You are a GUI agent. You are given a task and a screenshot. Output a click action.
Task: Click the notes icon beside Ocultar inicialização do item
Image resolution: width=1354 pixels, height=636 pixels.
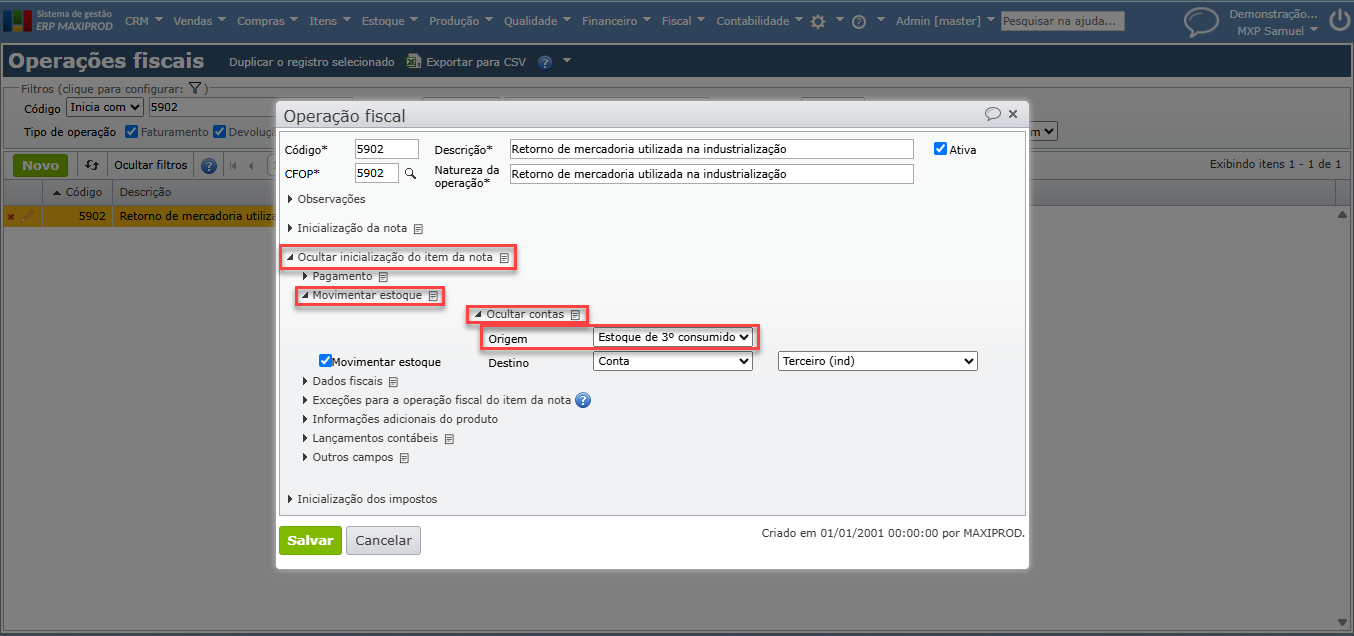[x=505, y=258]
